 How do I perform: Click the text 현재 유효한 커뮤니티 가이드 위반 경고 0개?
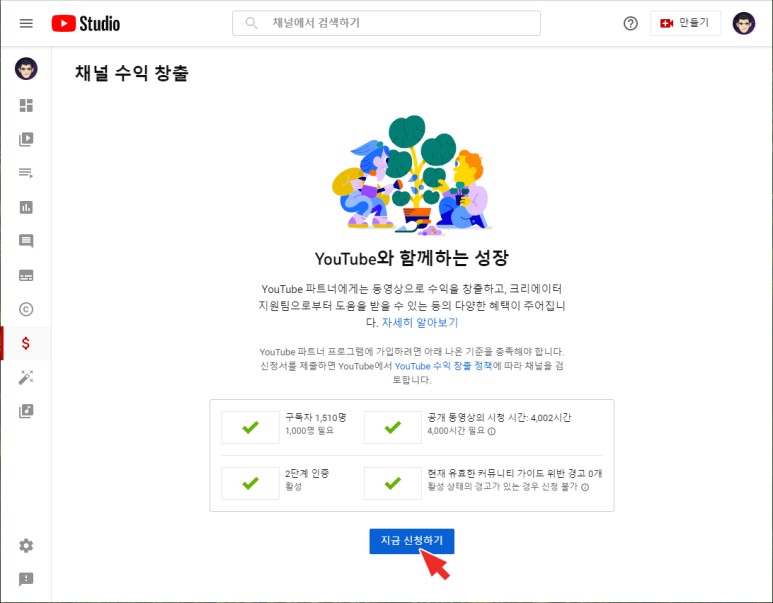(x=515, y=473)
